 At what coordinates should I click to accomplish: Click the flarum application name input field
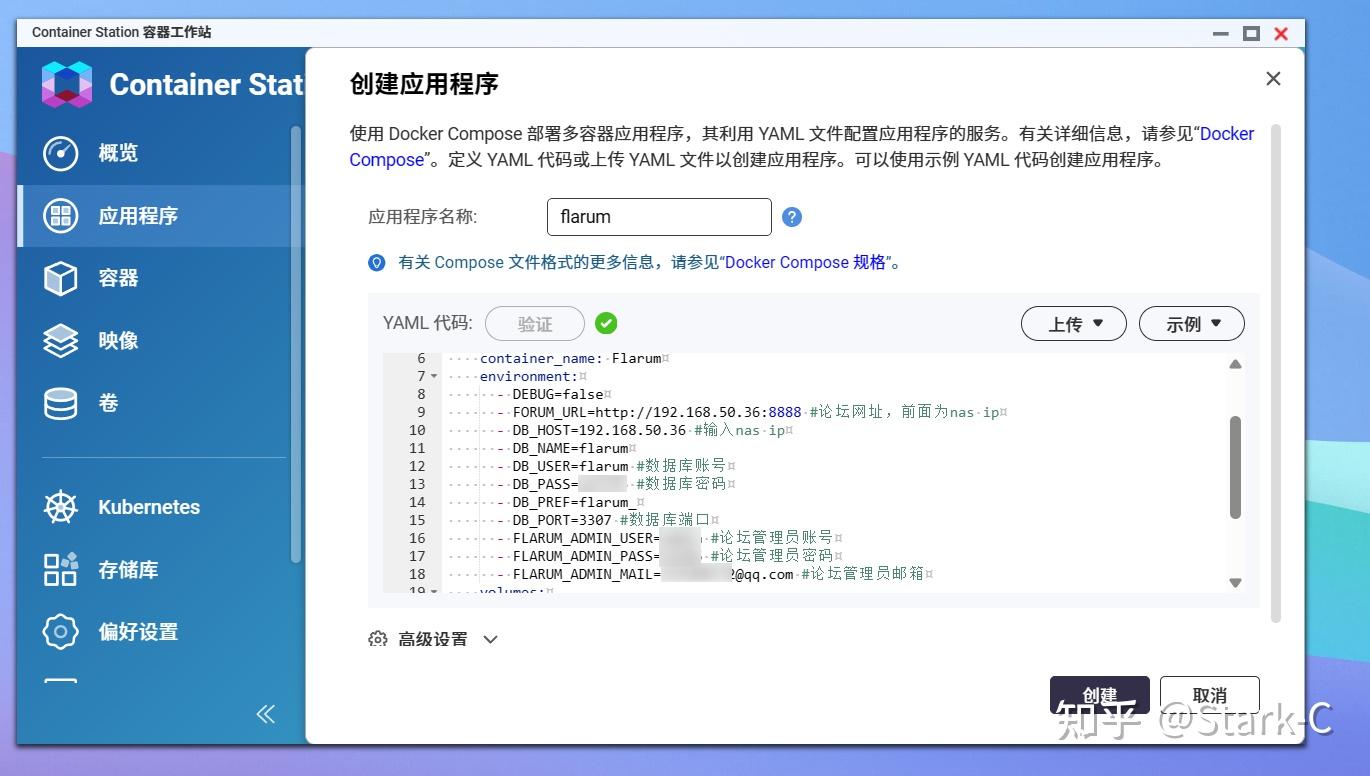point(658,216)
